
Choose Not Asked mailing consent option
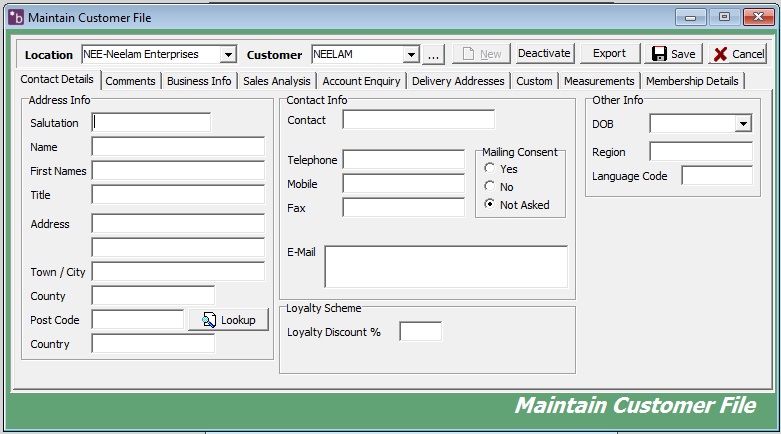coord(490,204)
